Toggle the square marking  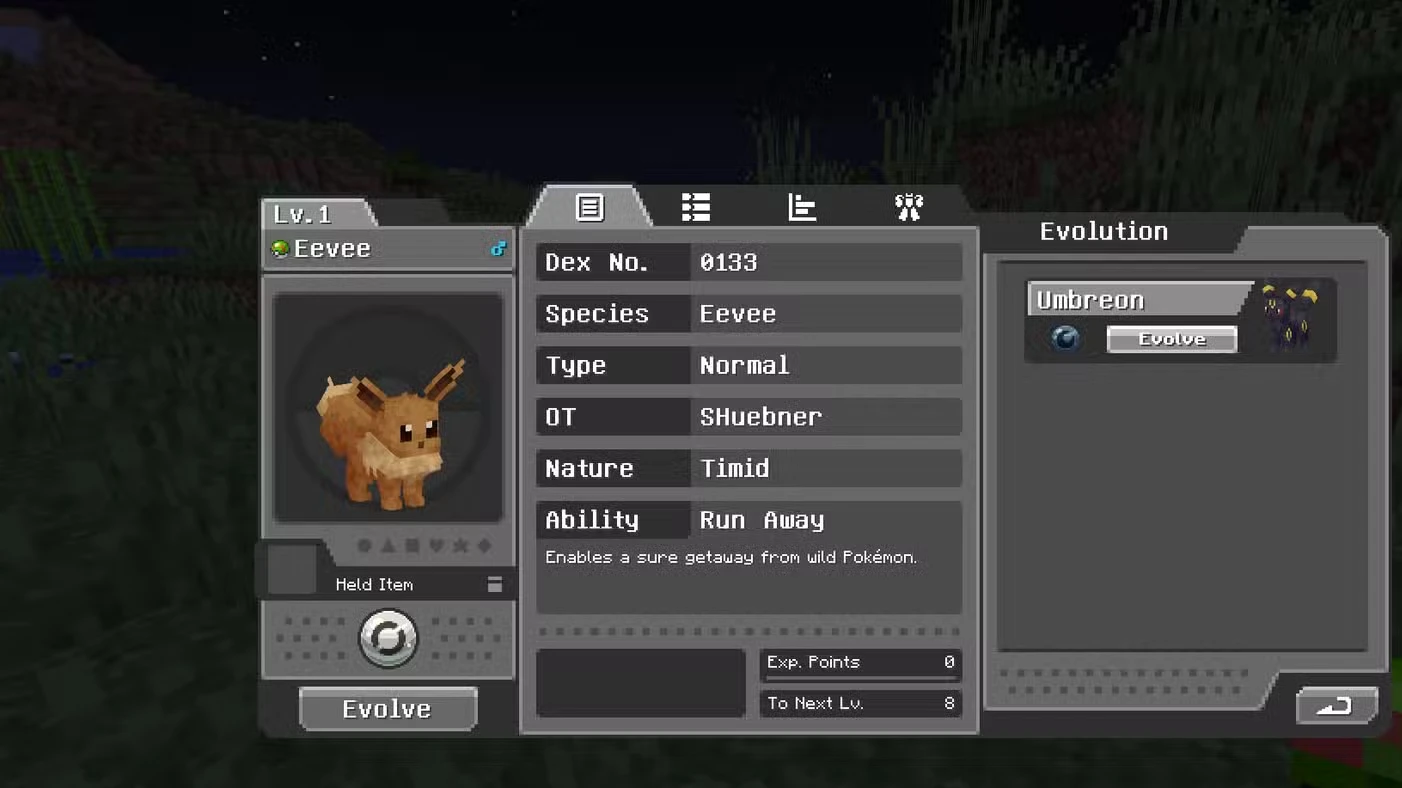click(412, 546)
